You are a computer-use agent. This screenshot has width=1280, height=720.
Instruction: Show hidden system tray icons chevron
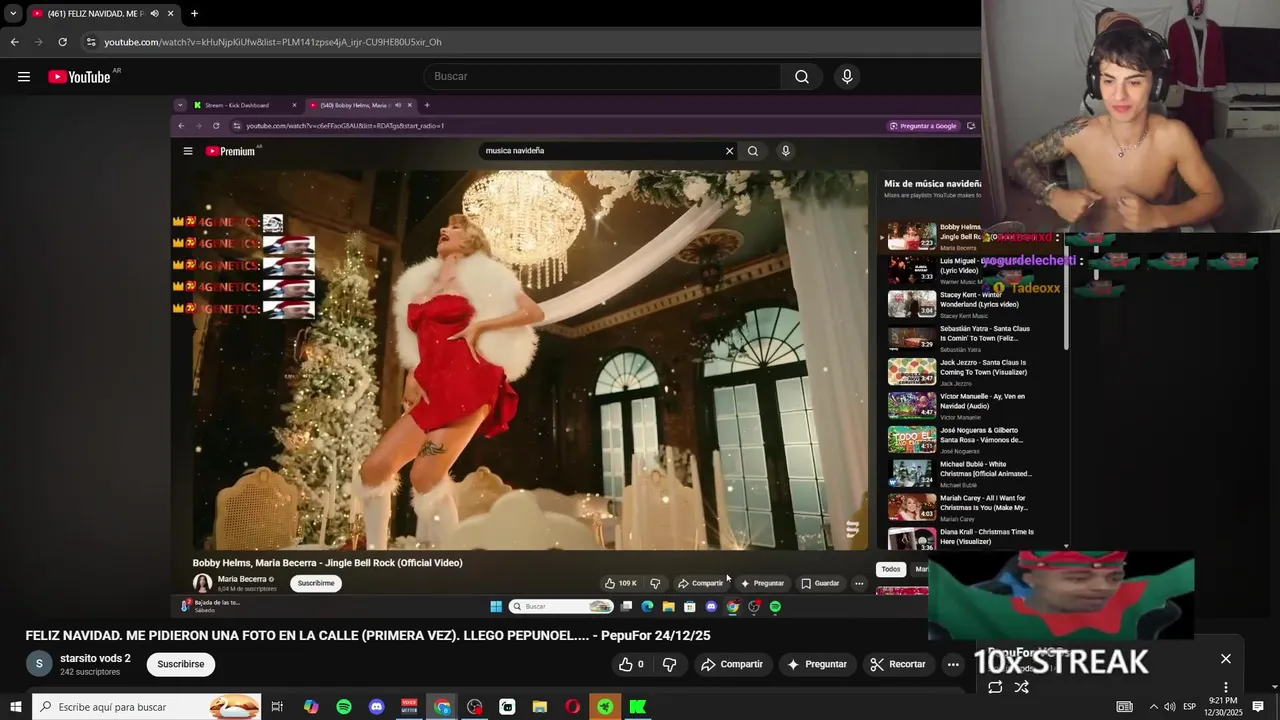point(1153,707)
